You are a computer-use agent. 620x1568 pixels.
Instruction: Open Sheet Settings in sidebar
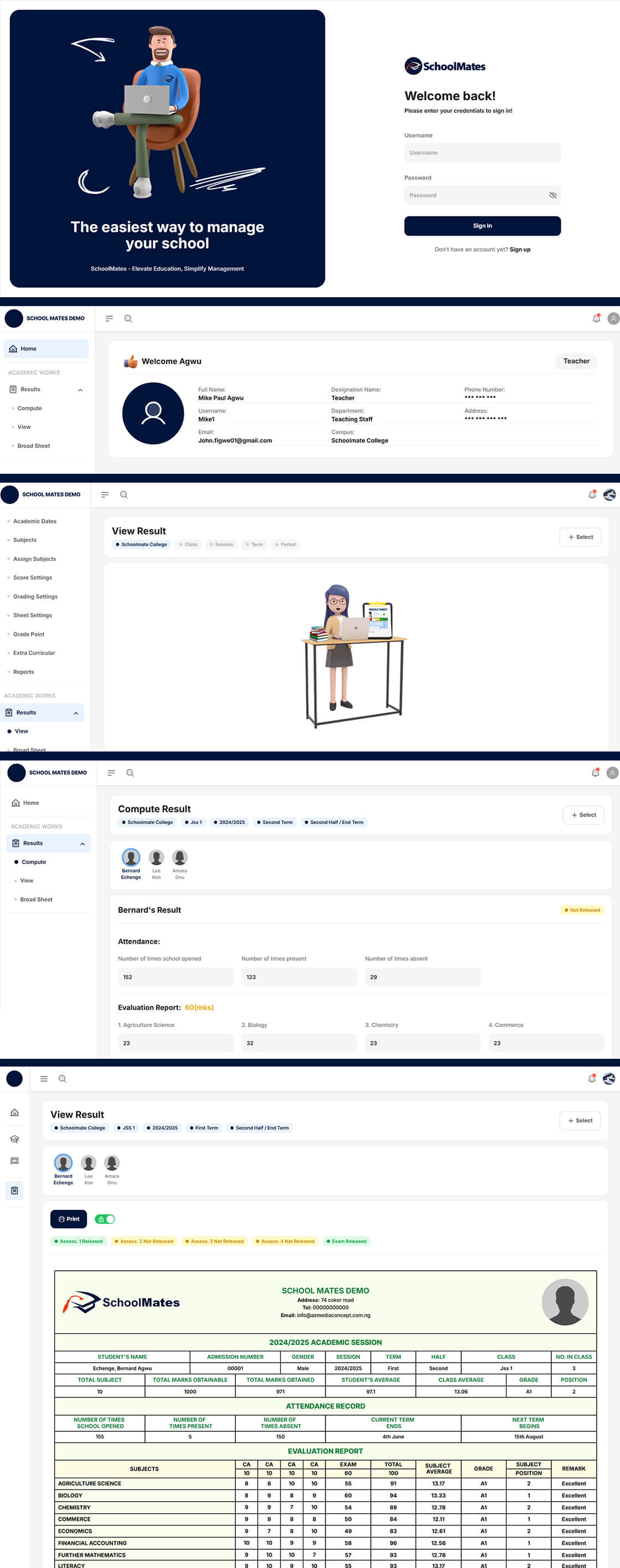tap(33, 615)
